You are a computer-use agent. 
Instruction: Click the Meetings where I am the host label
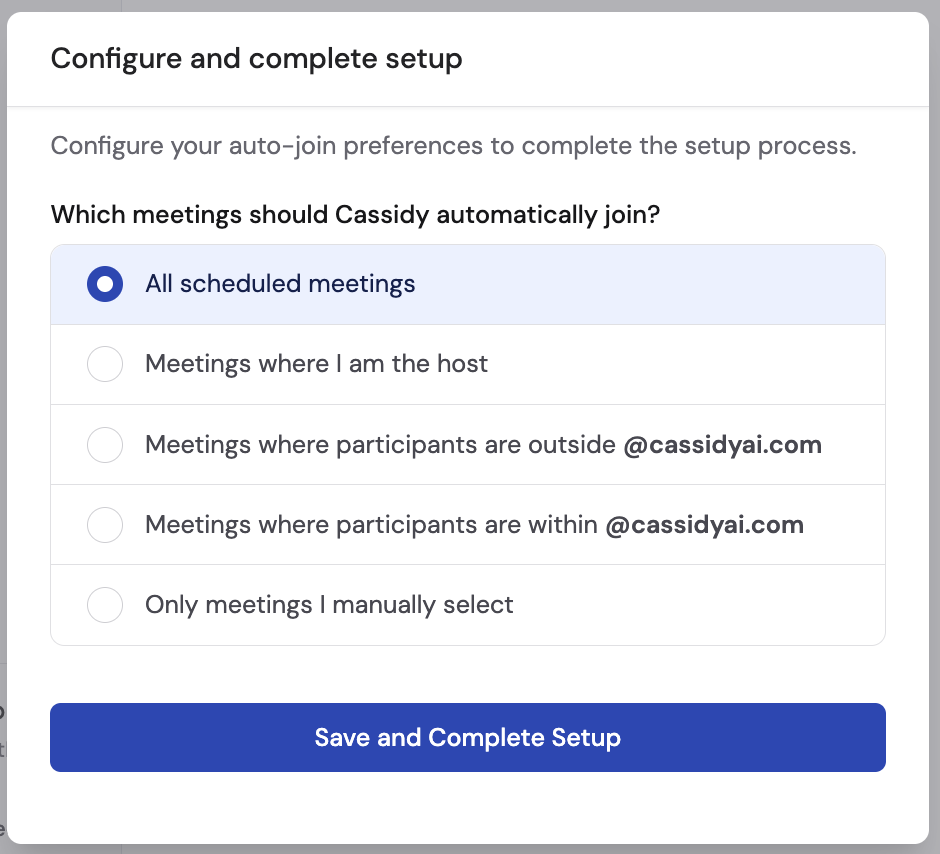click(x=316, y=364)
